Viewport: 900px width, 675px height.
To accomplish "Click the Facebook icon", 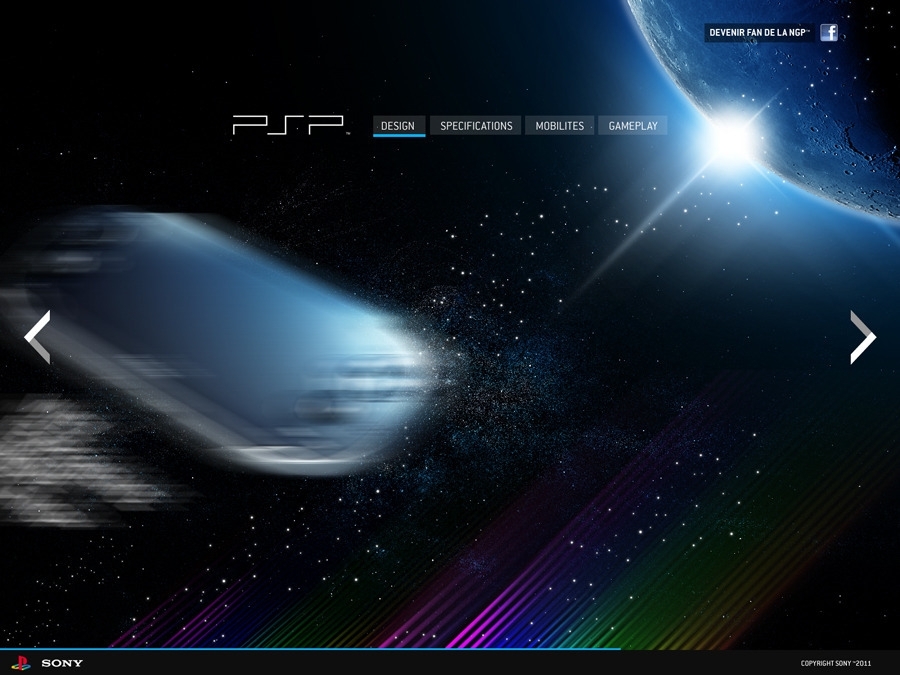I will [x=828, y=33].
